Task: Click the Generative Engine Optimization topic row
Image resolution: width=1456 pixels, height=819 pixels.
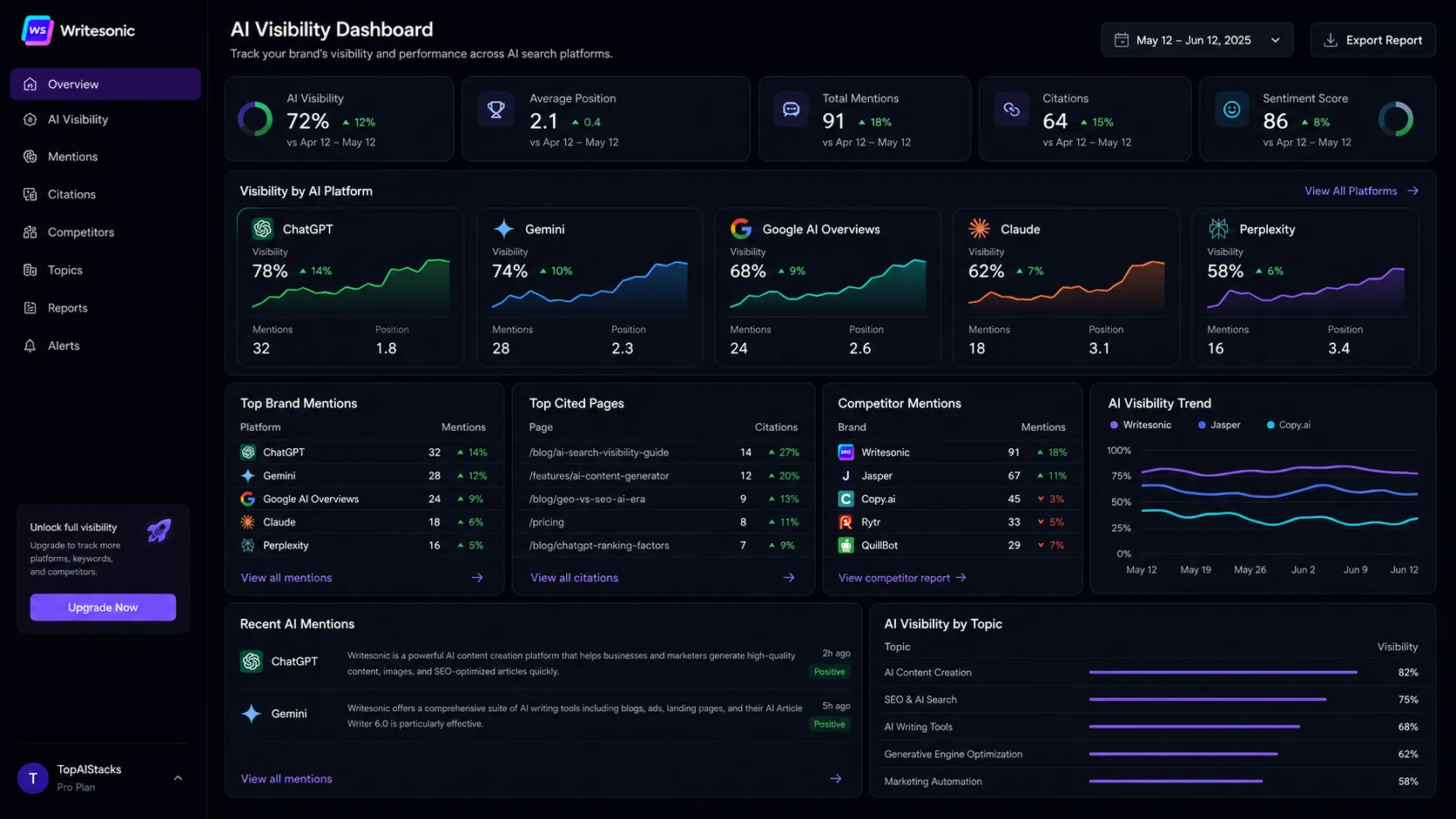Action: 1151,755
